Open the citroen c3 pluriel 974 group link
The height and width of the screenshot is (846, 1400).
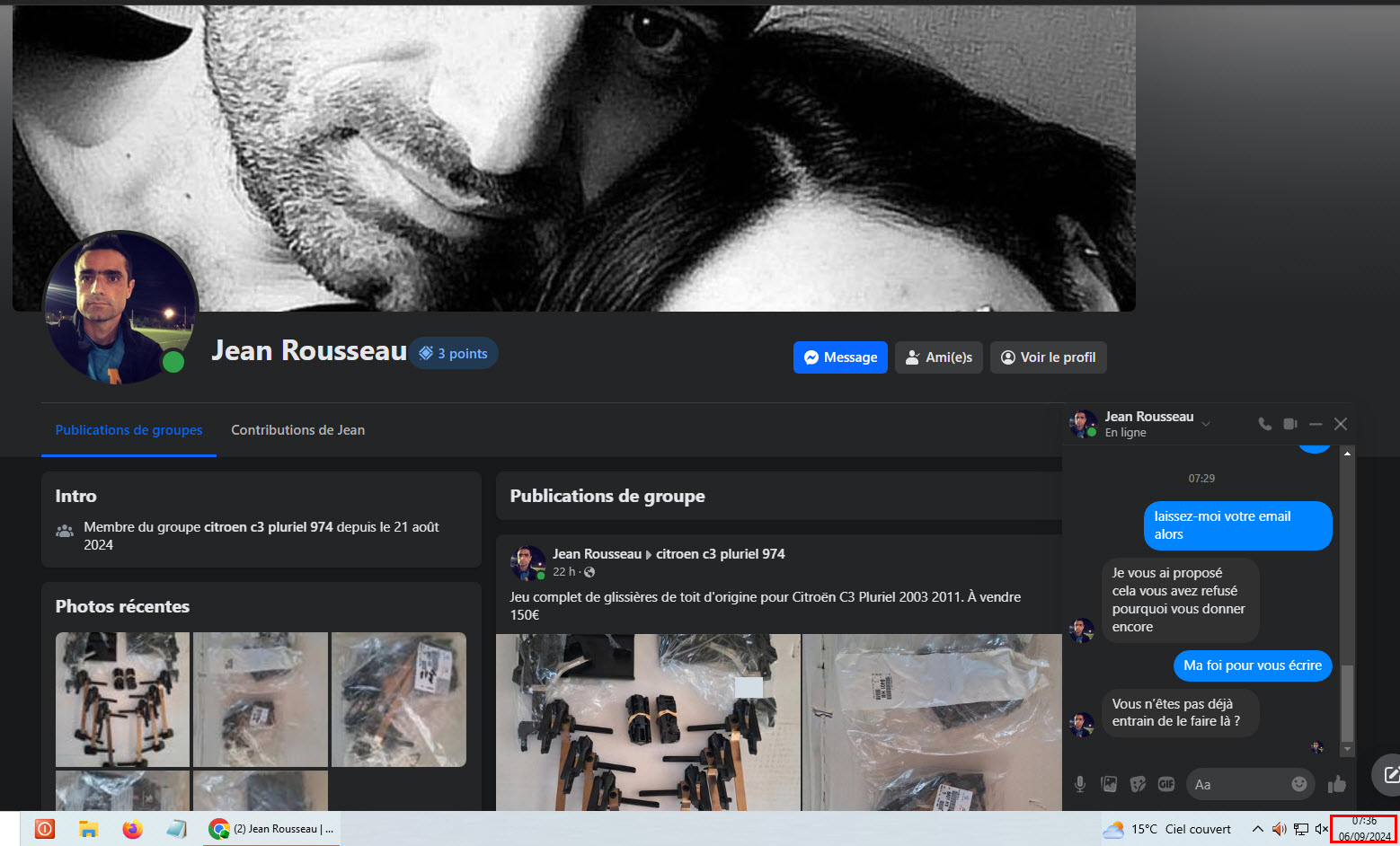(720, 554)
